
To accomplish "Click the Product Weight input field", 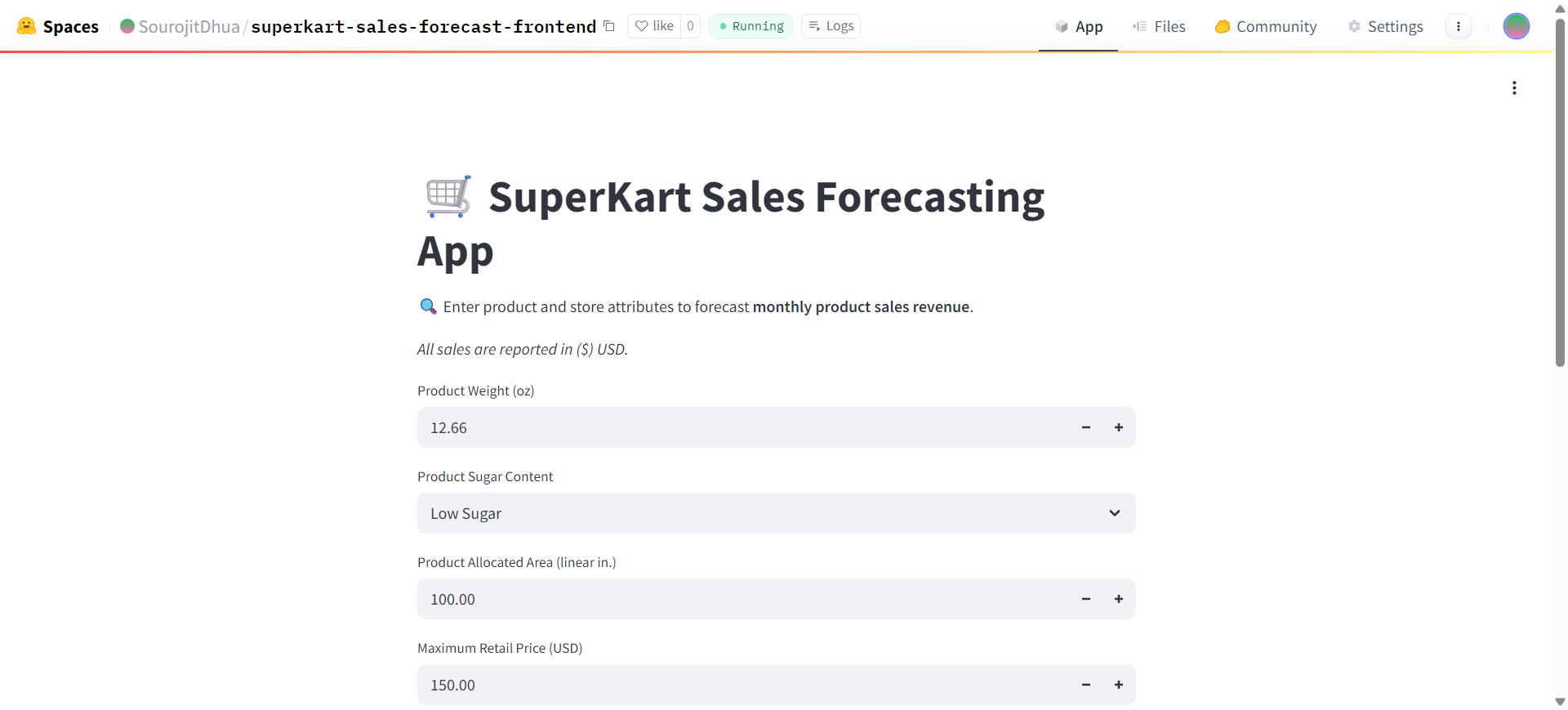I will click(735, 427).
